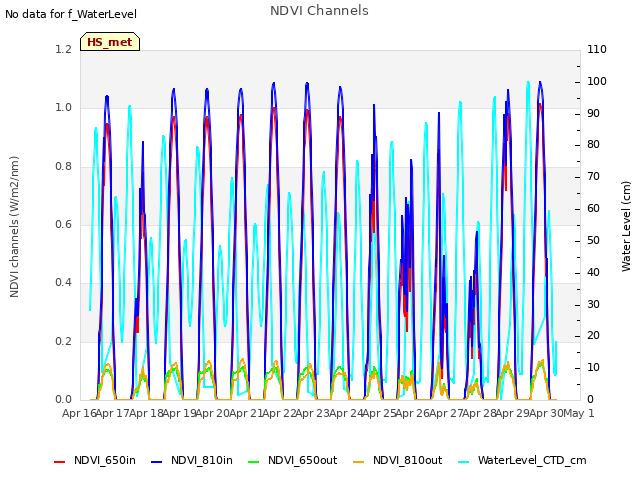Viewport: 640px width, 480px height.
Task: Toggle NDVI_650in legend entry
Action: coord(95,460)
